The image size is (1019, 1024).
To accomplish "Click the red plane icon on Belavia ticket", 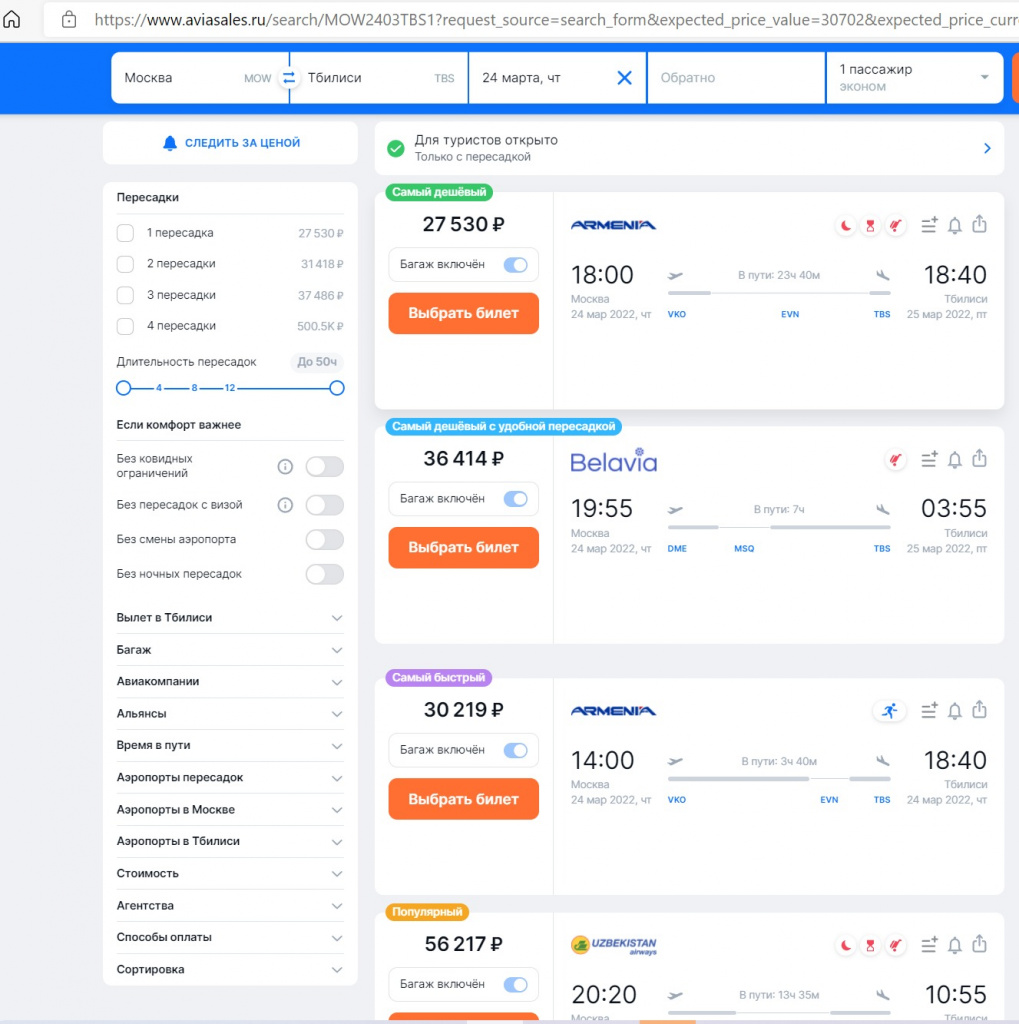I will (895, 460).
